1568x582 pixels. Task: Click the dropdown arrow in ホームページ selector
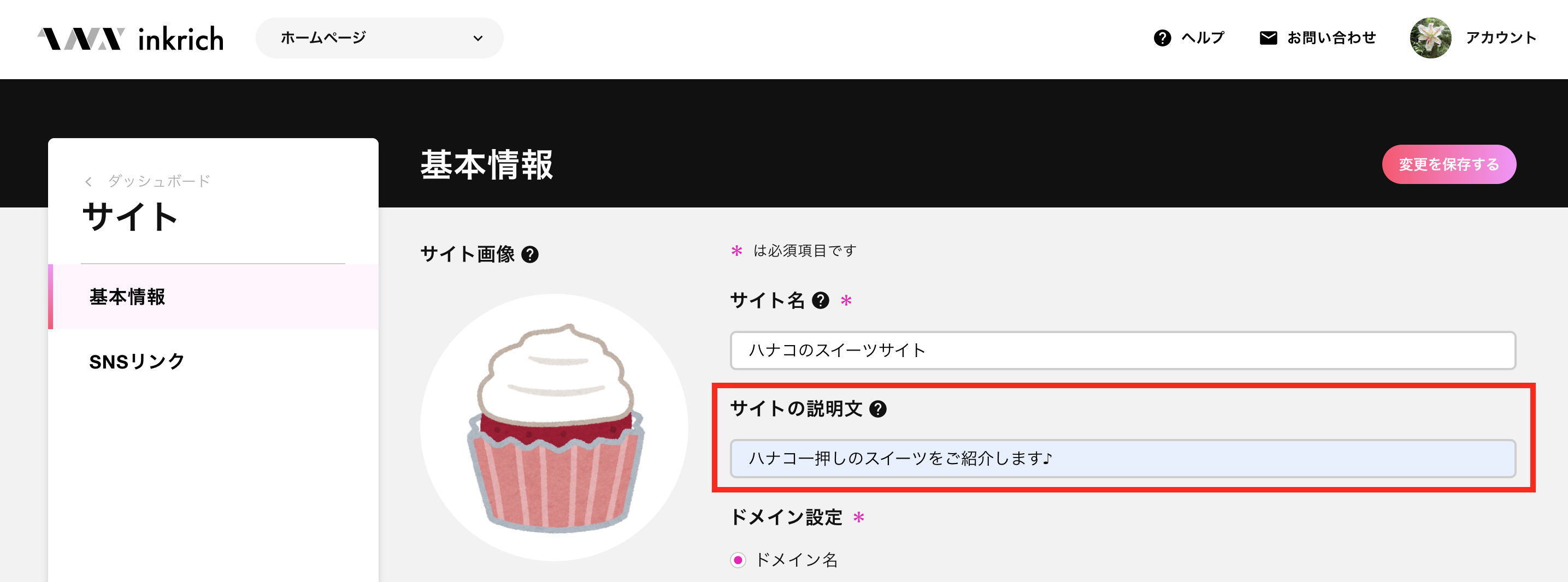pos(478,38)
